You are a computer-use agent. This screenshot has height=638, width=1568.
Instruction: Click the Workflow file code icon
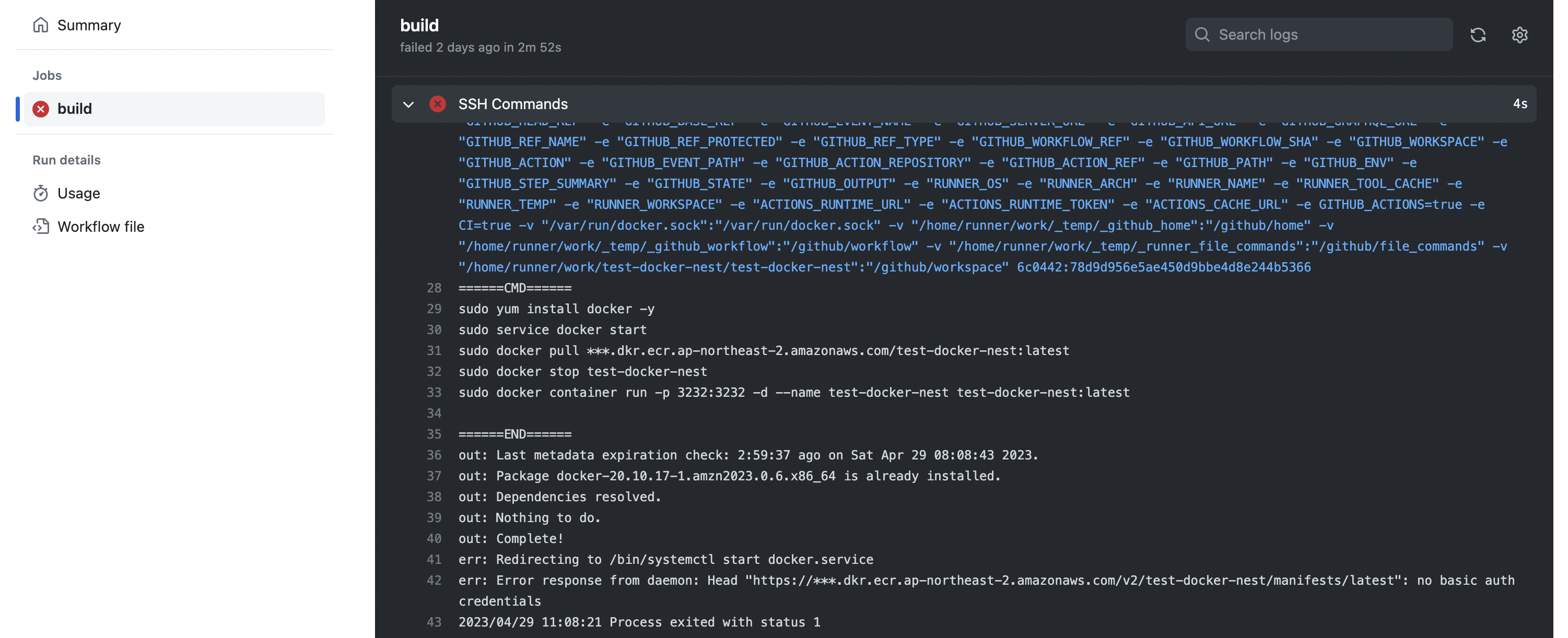[40, 227]
